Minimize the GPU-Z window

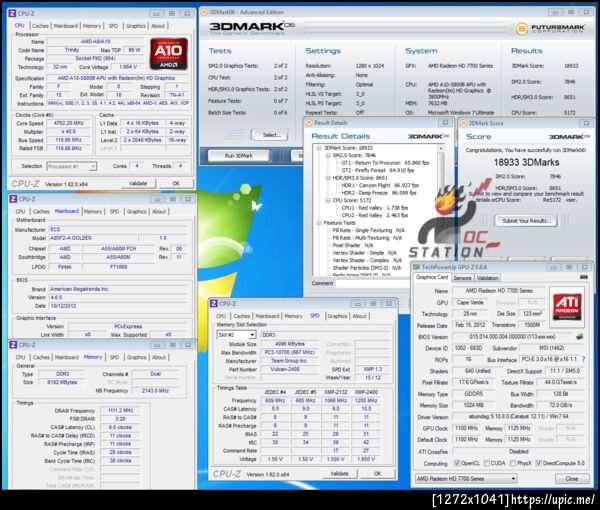pos(553,267)
